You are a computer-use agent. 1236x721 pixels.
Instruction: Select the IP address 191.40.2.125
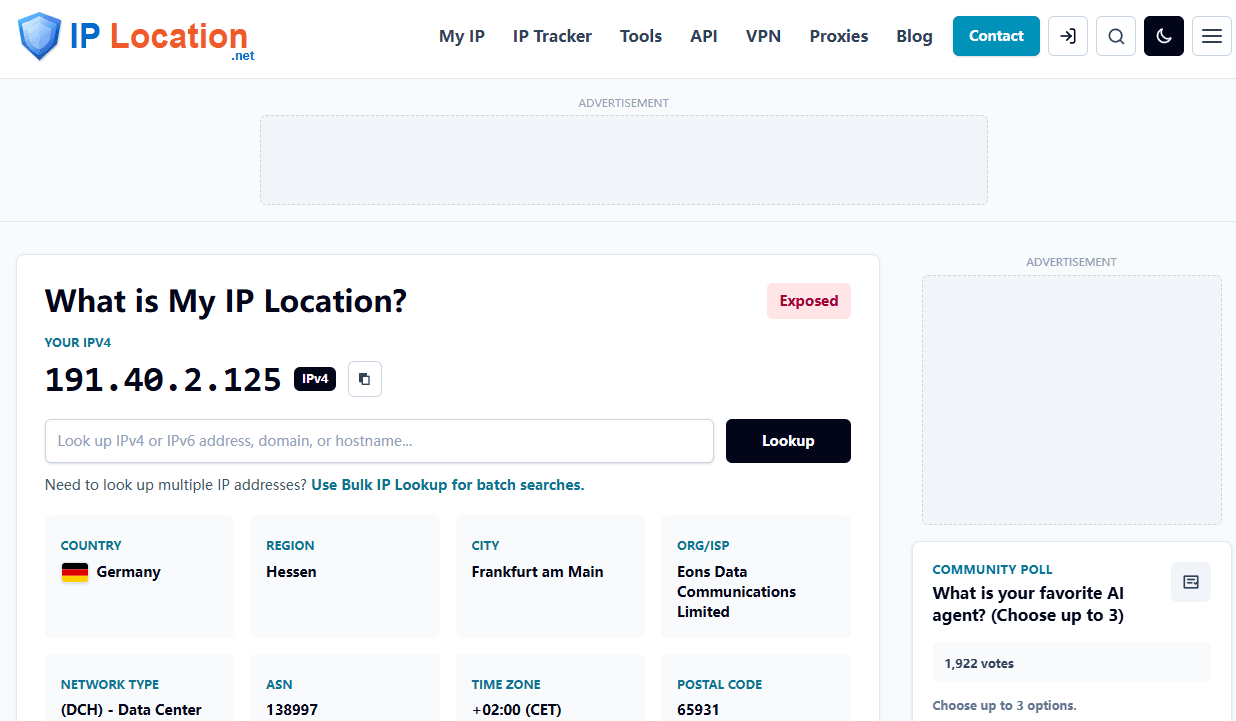[x=163, y=380]
